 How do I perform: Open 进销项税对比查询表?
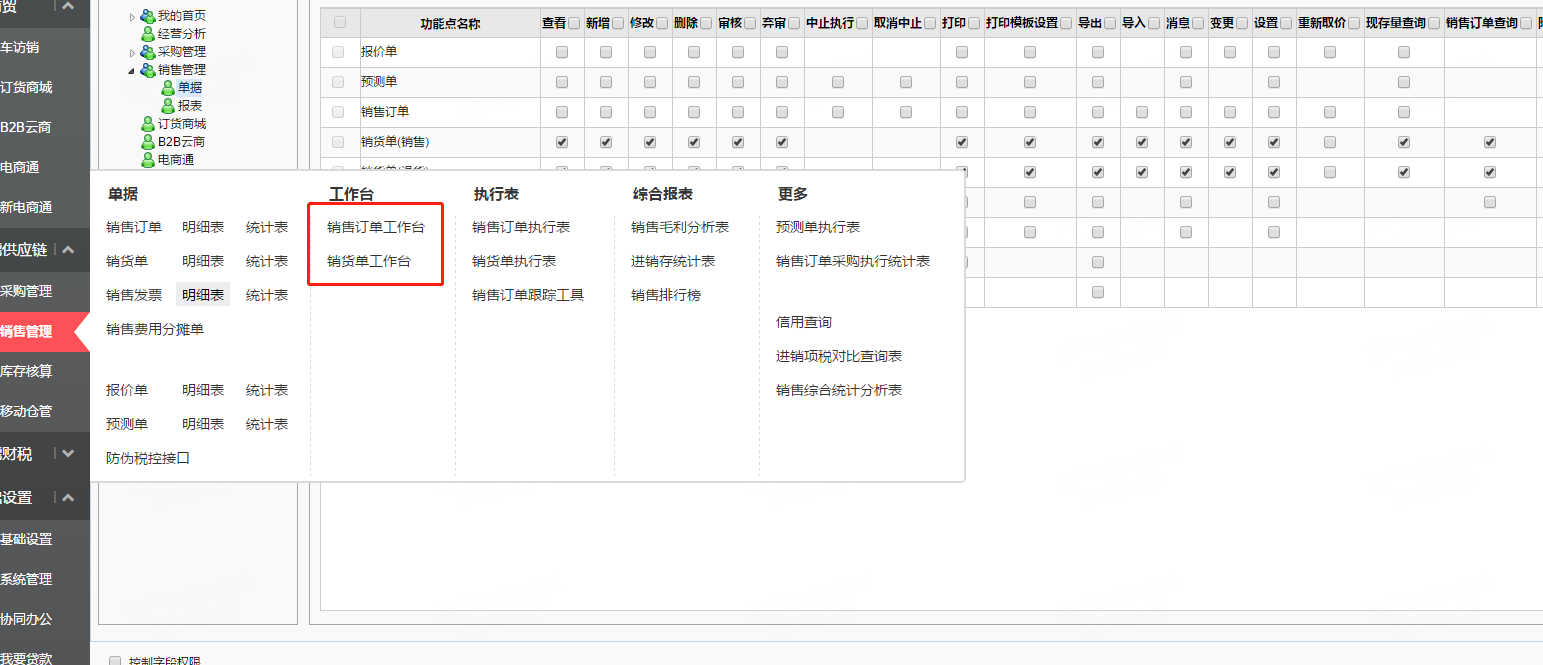pos(839,356)
